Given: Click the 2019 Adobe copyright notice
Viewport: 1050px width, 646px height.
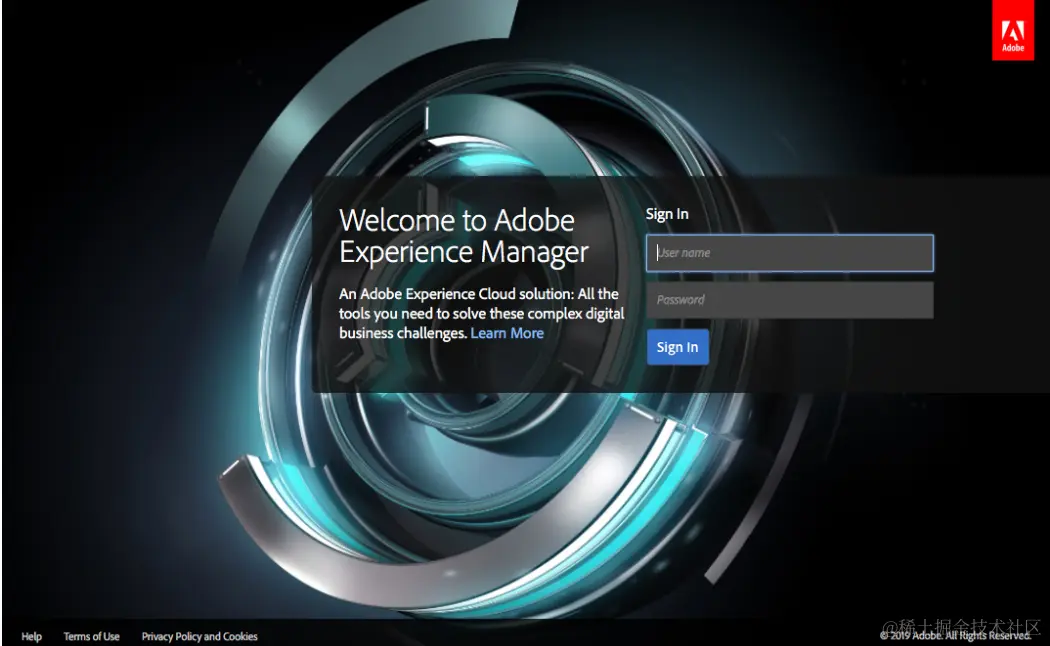Looking at the screenshot, I should point(956,635).
